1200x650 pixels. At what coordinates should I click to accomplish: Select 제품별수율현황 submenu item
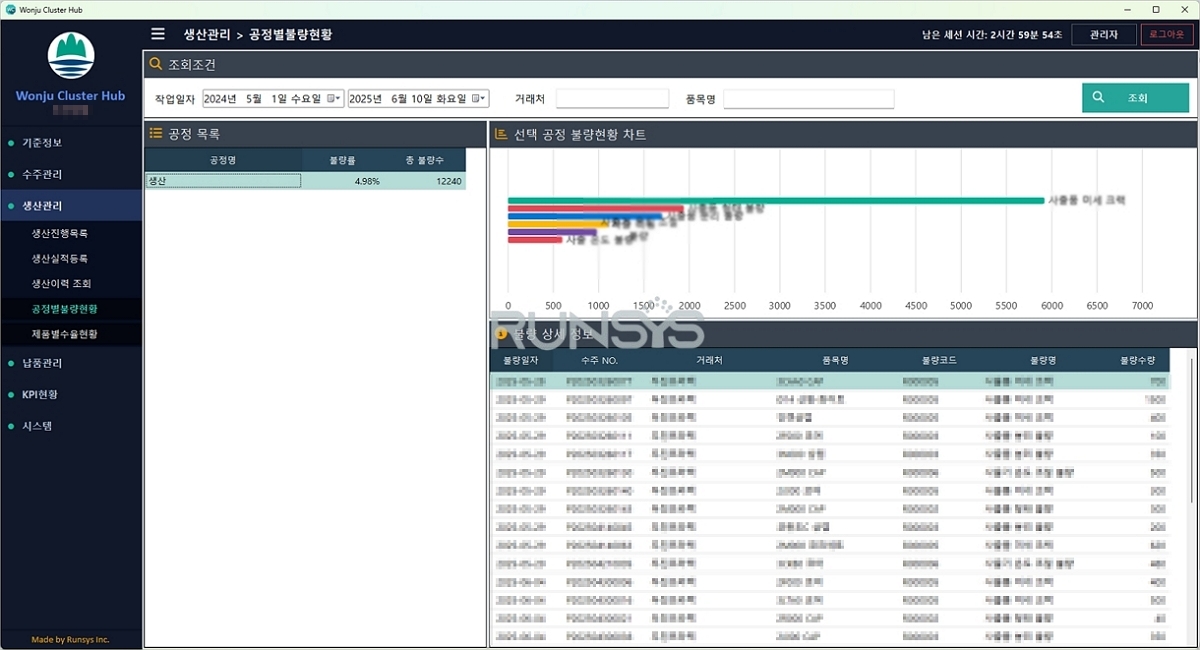click(x=64, y=334)
